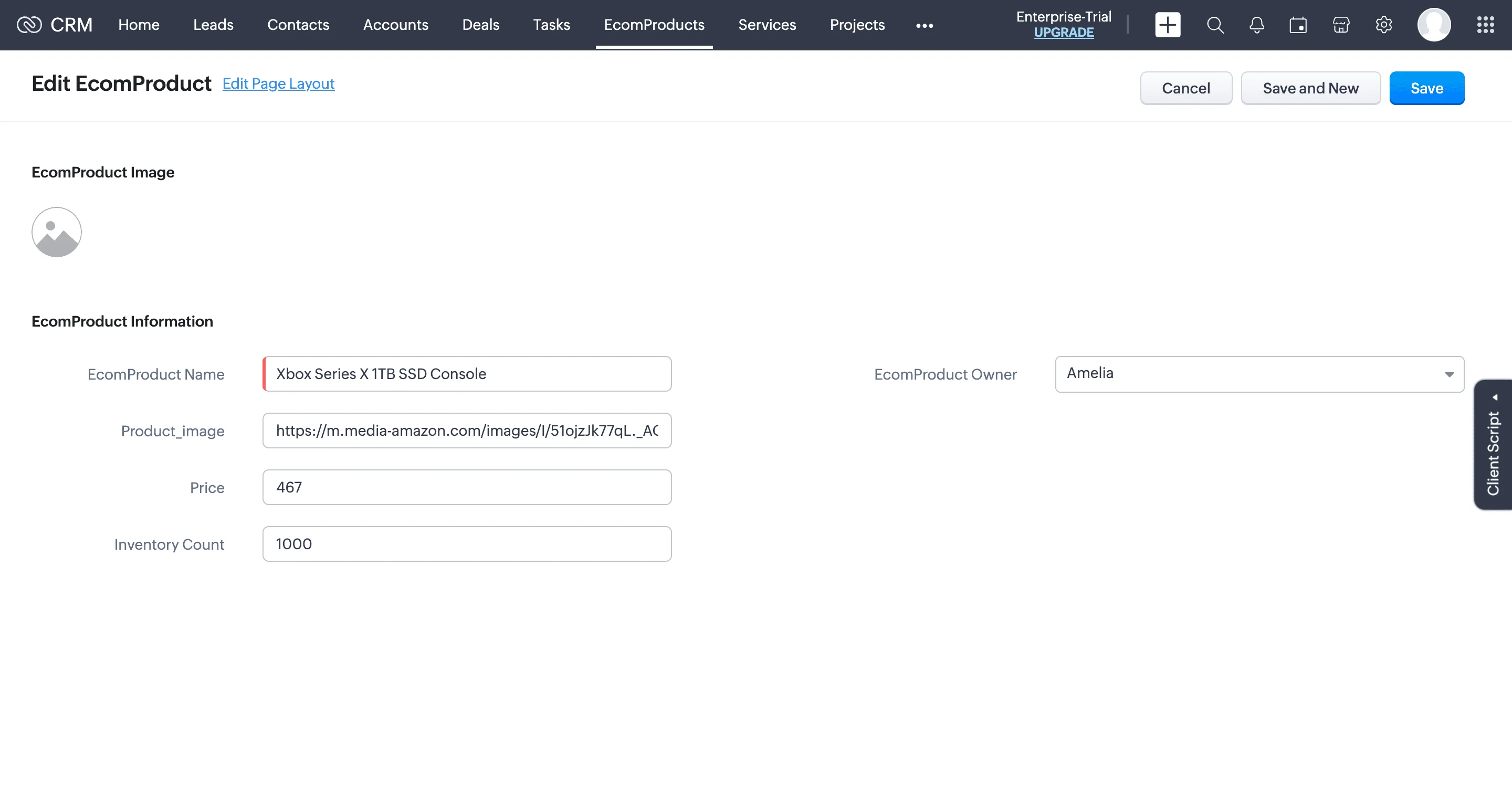
Task: Go to the Tasks tab
Action: (551, 25)
